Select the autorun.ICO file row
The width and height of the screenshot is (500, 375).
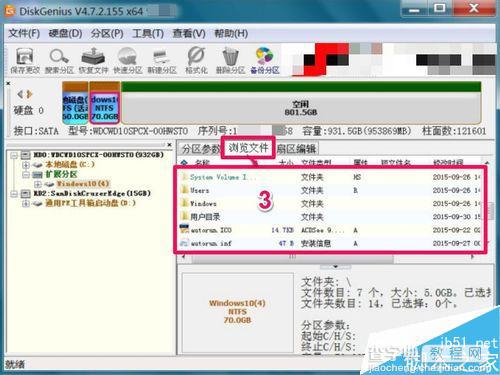(330, 230)
